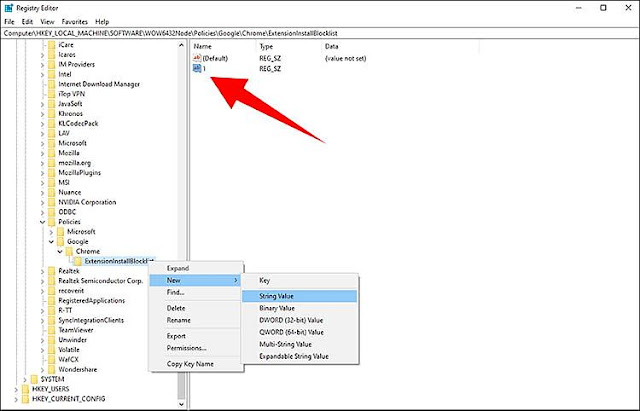Click the Icaros folder icon
The width and height of the screenshot is (640, 411).
51,54
